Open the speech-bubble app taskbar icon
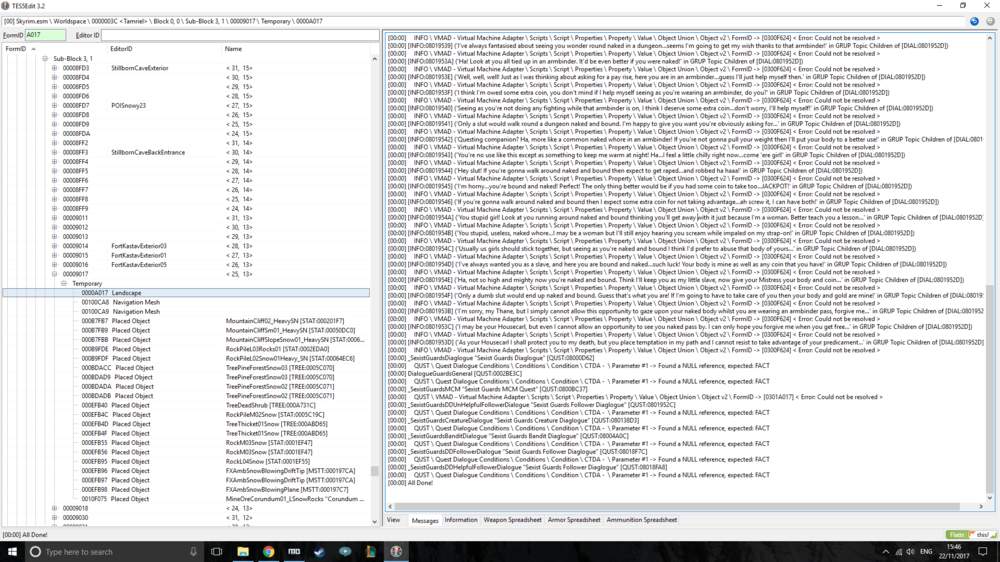 [x=345, y=551]
